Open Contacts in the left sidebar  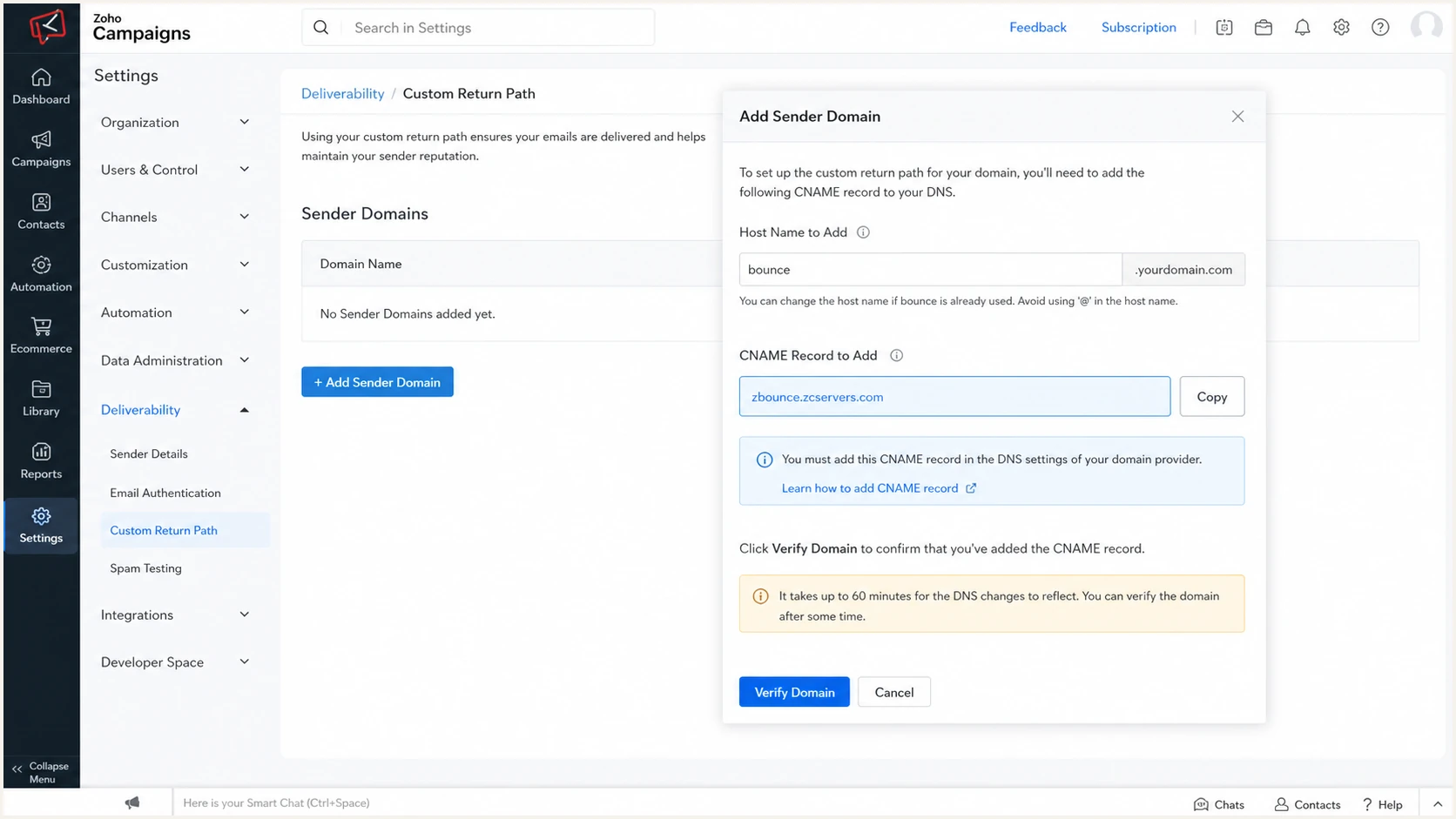pyautogui.click(x=41, y=212)
